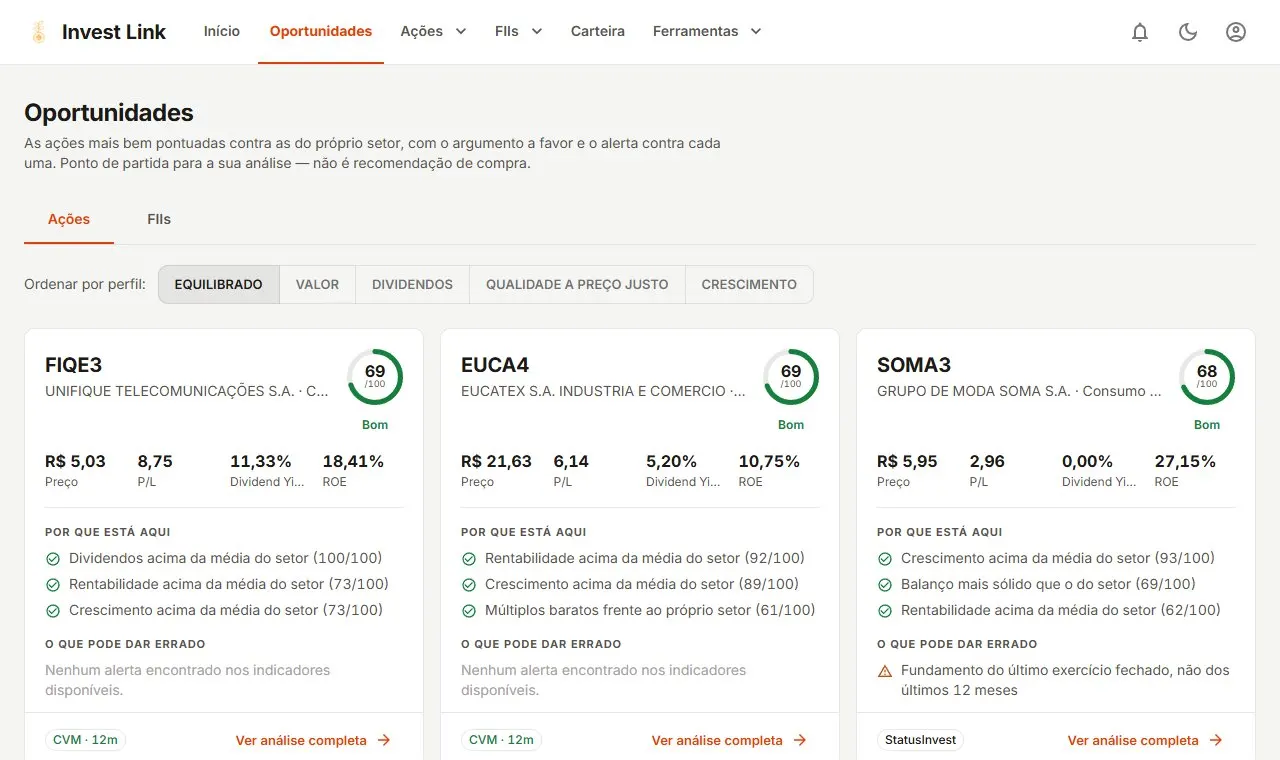Click the arrow icon in SOMA3 'Ver análise completa'
1280x760 pixels.
1216,740
